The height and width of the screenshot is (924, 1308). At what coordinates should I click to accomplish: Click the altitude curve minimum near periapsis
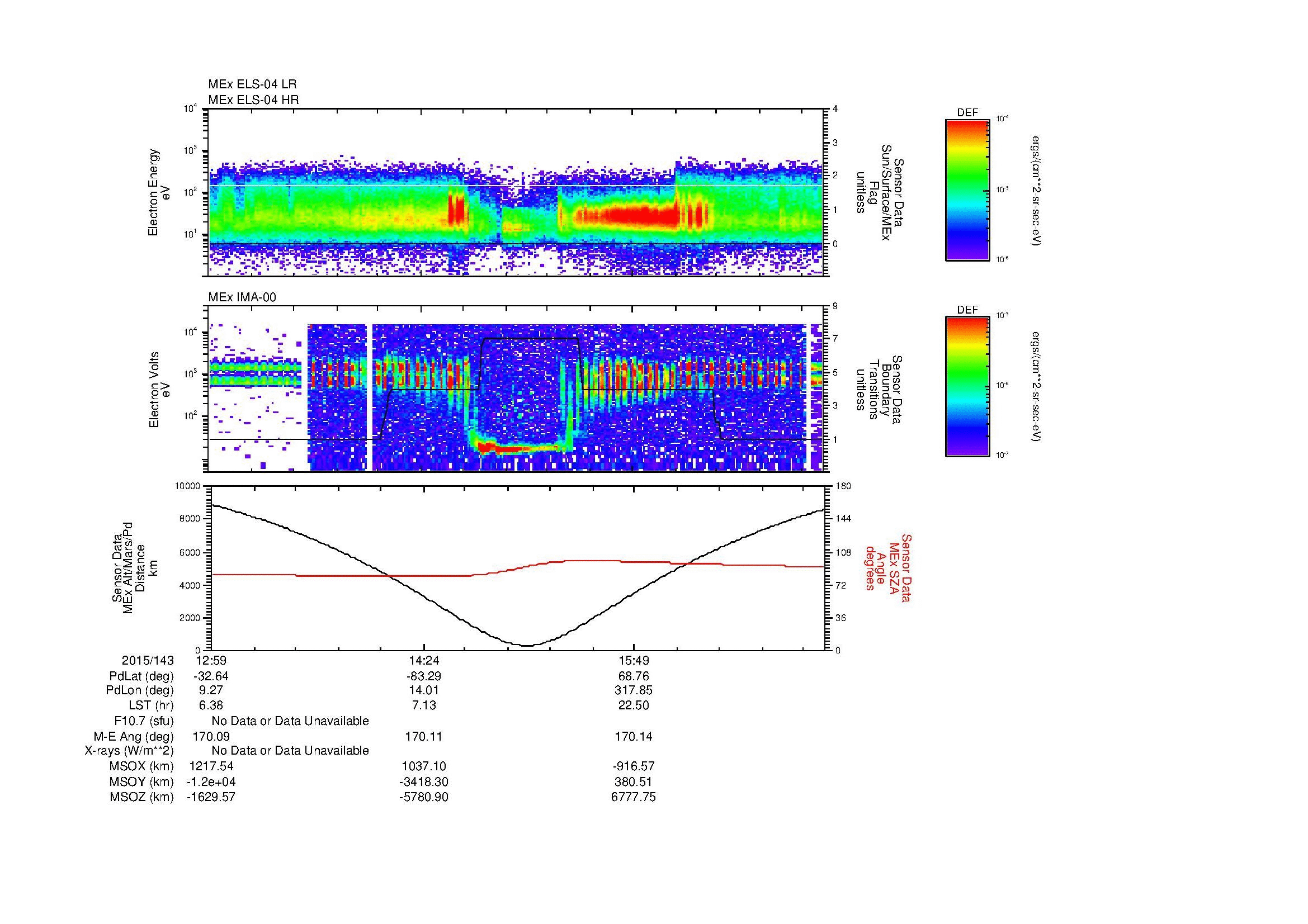[x=527, y=645]
